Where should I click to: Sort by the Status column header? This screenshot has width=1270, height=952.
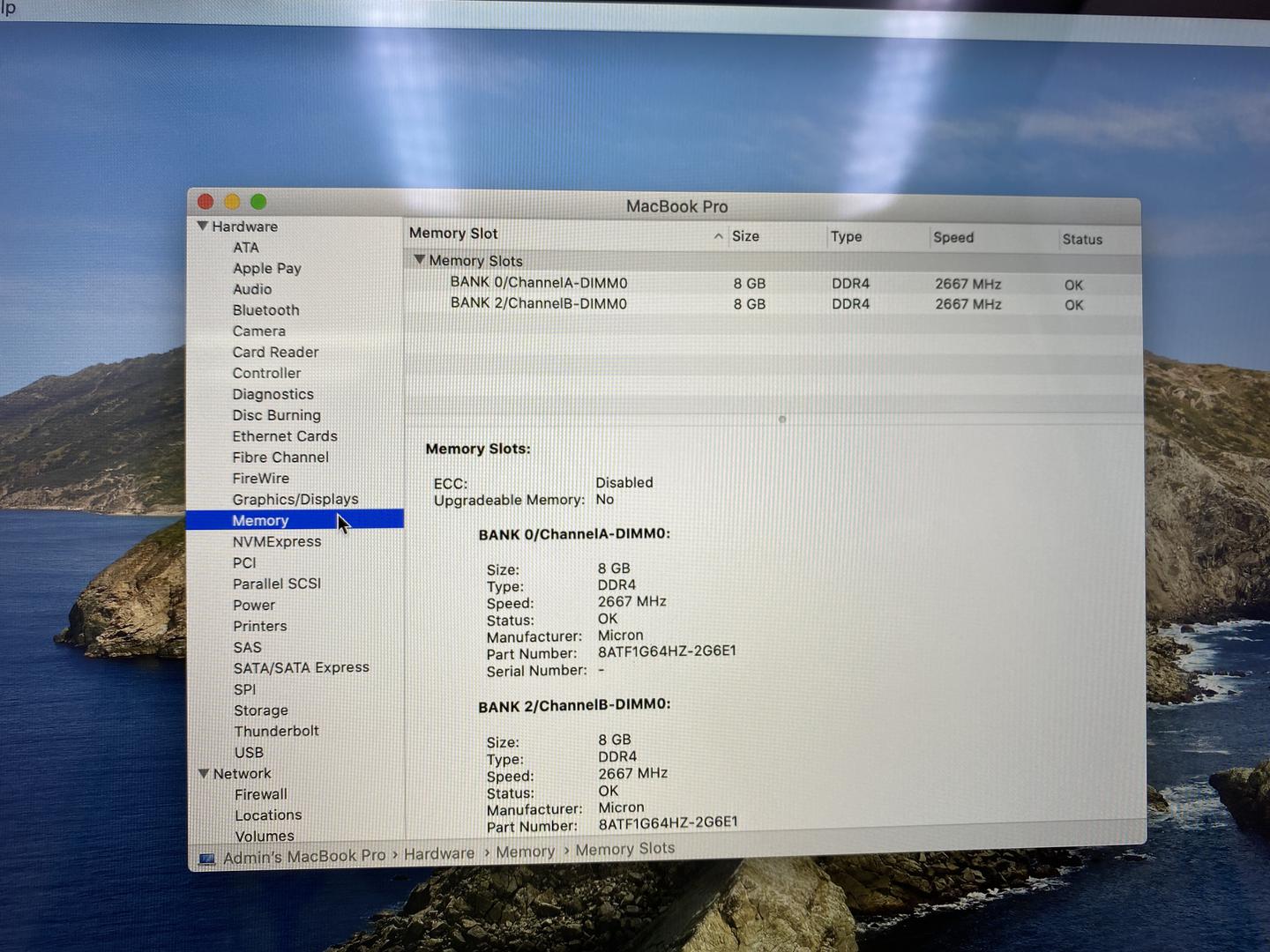pyautogui.click(x=1082, y=240)
